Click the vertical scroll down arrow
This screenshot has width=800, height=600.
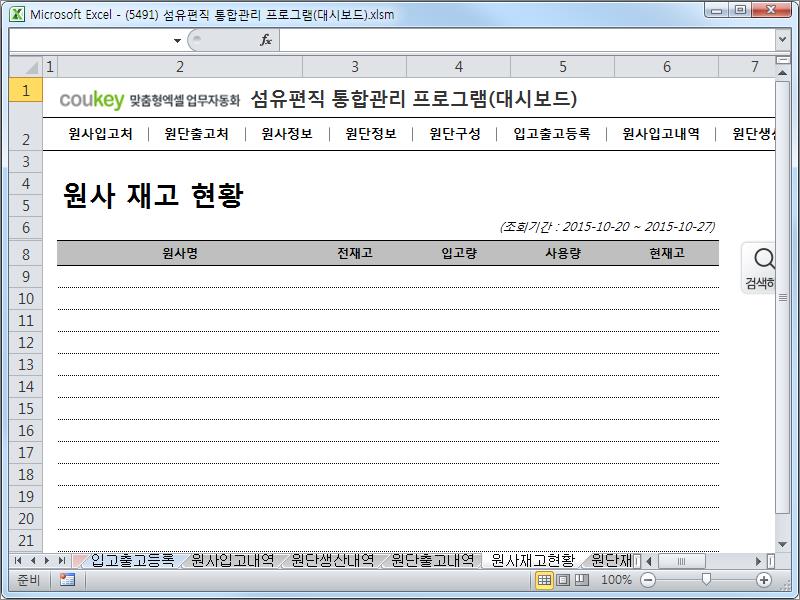coord(782,545)
